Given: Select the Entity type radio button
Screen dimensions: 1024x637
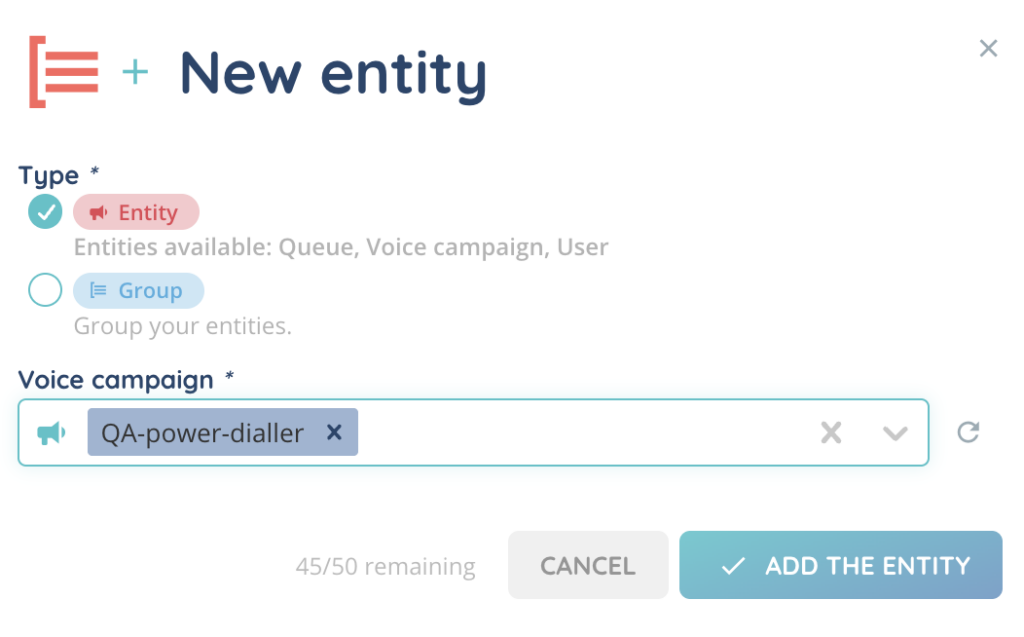Looking at the screenshot, I should (x=45, y=212).
